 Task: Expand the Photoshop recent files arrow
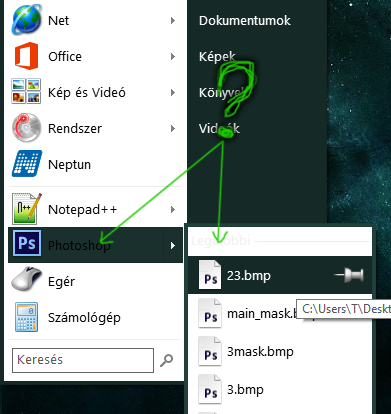click(x=173, y=246)
